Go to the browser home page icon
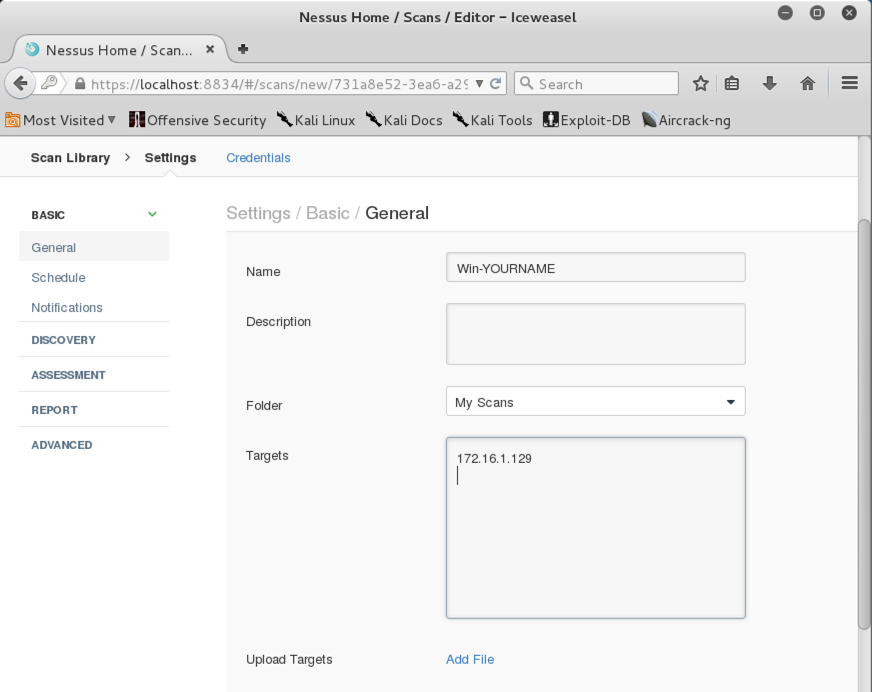The height and width of the screenshot is (692, 872). pos(807,84)
